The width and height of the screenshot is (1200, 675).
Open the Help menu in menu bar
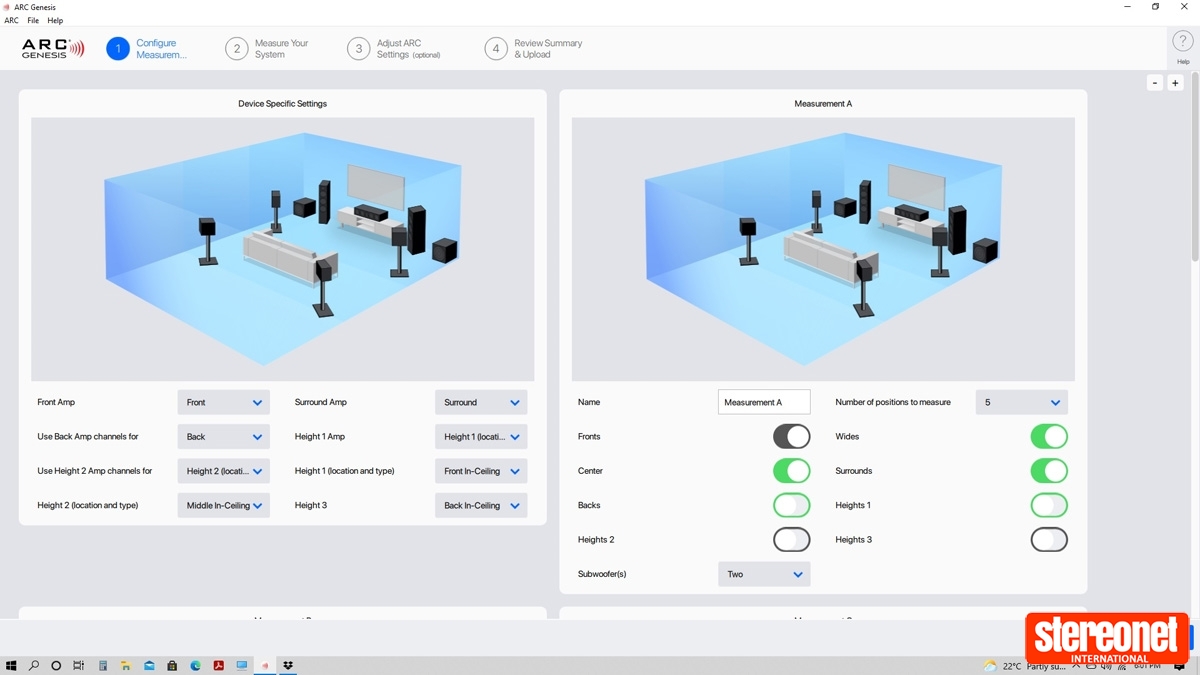[x=55, y=20]
